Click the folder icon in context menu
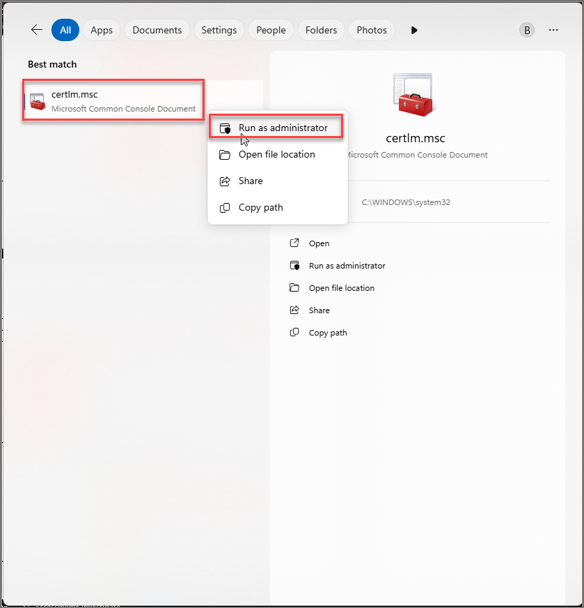 pyautogui.click(x=225, y=155)
